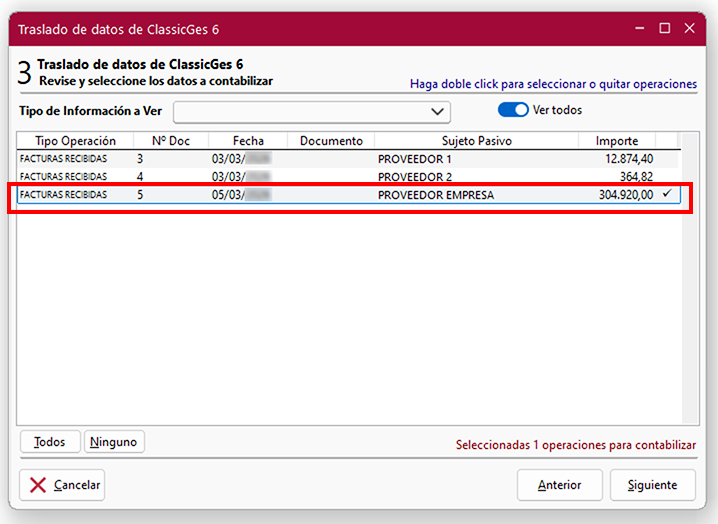Click the Todos button

[50, 442]
